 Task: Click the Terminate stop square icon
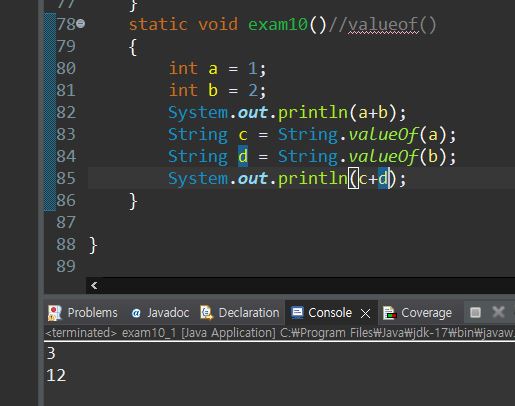(475, 313)
